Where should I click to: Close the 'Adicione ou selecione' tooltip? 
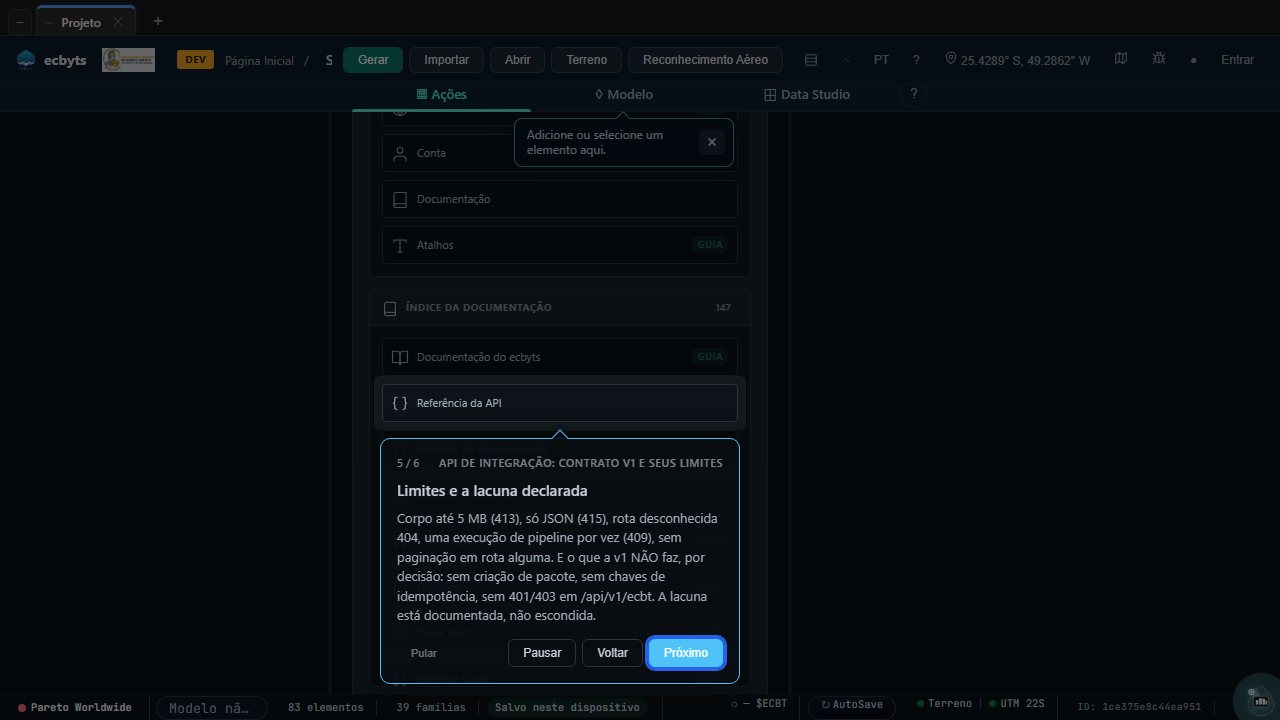tap(712, 142)
